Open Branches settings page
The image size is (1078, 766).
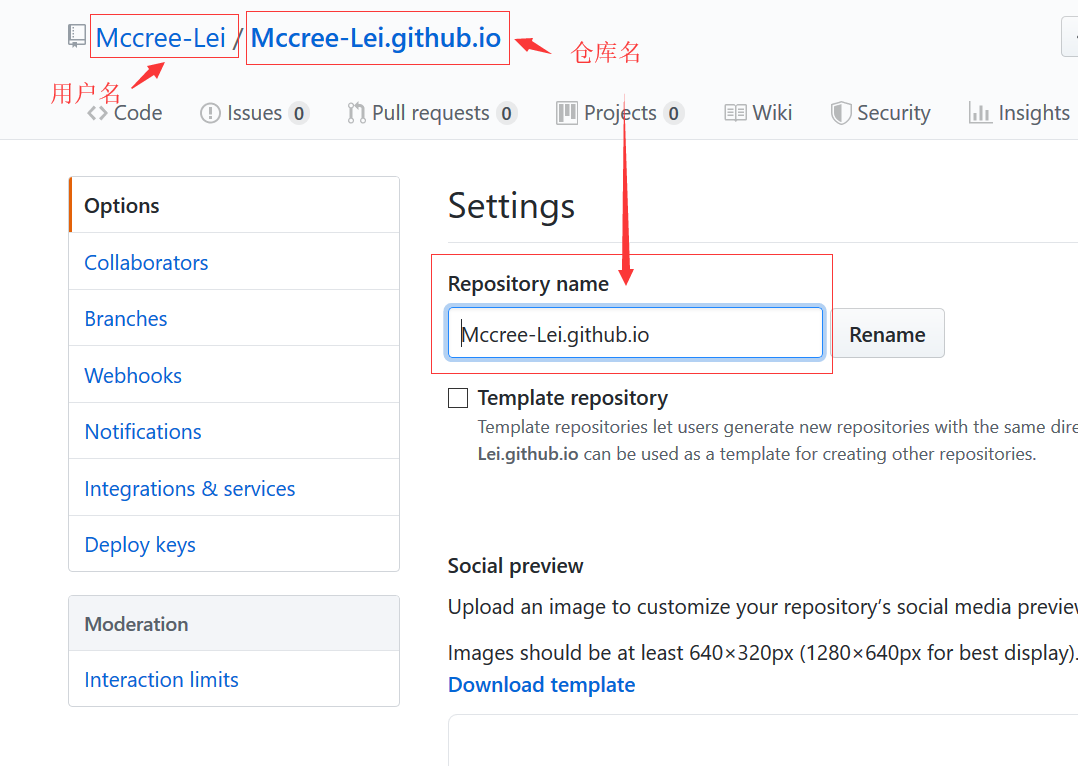tap(126, 319)
